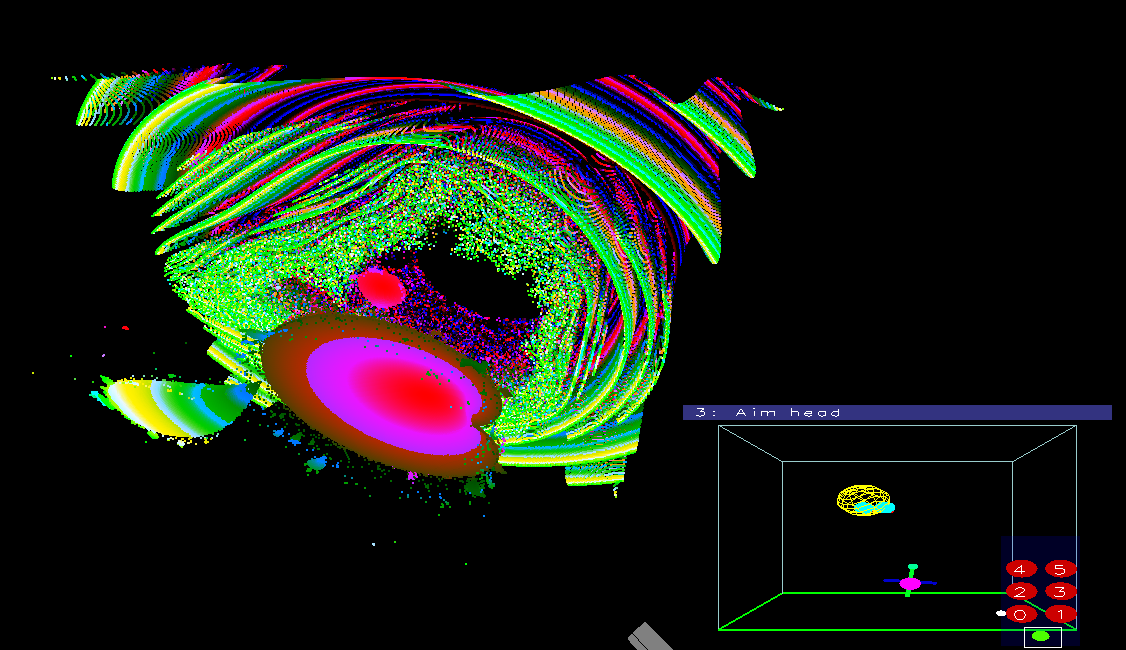Click the small red blob above the large ellipse
This screenshot has width=1126, height=650.
click(x=381, y=288)
